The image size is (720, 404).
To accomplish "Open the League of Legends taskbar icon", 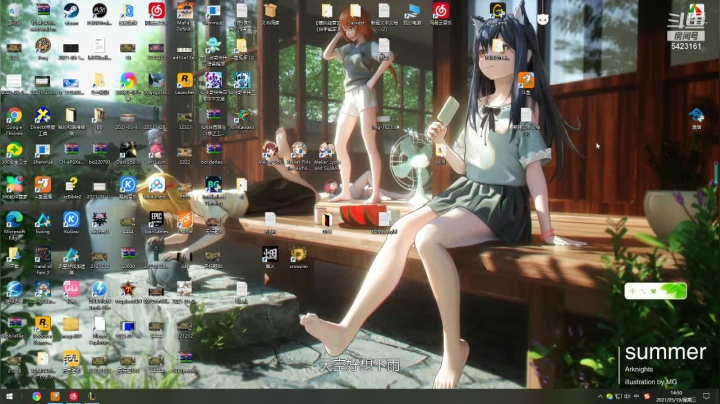I will tap(92, 396).
